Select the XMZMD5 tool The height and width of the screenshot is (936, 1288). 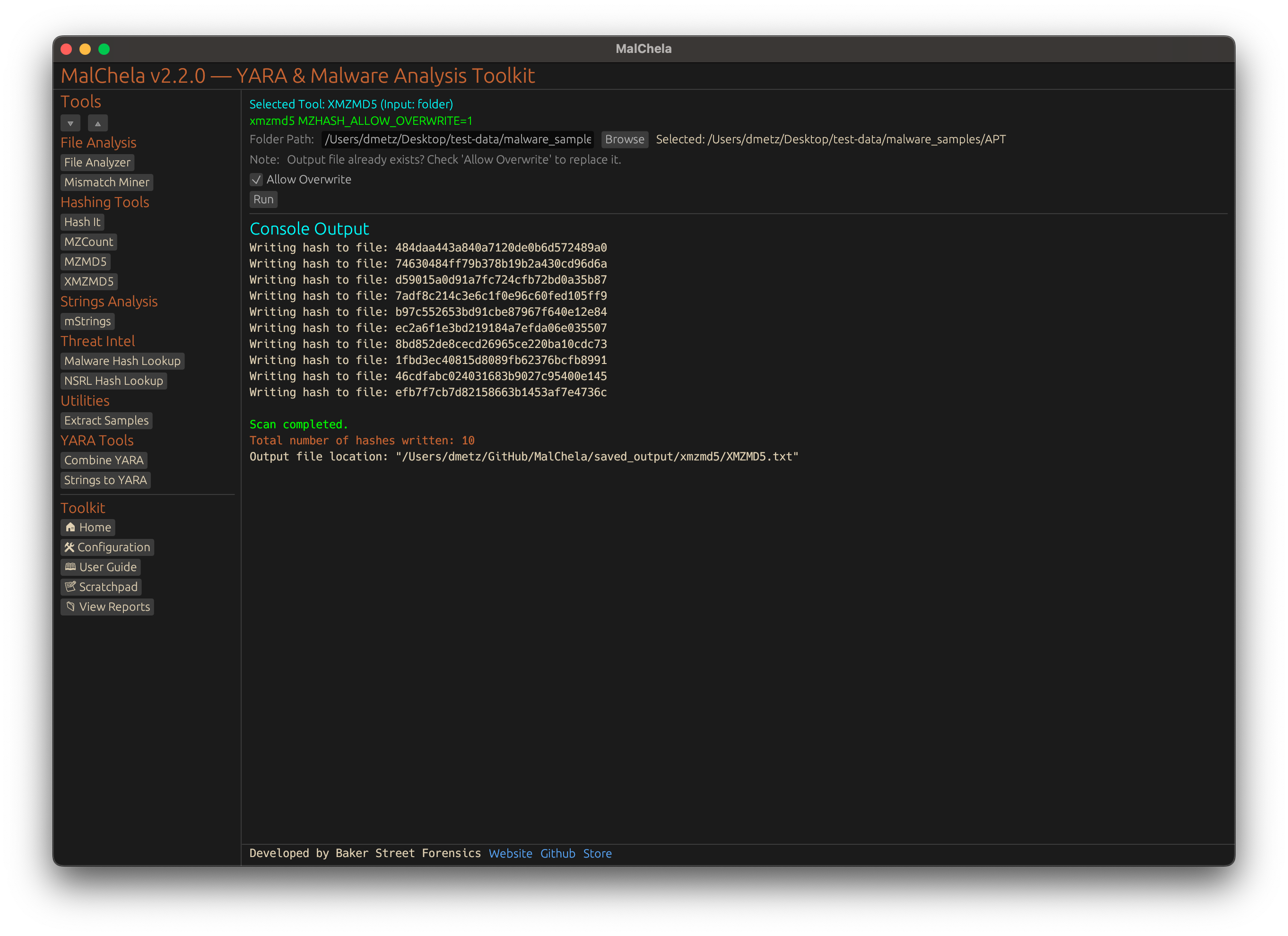click(88, 282)
